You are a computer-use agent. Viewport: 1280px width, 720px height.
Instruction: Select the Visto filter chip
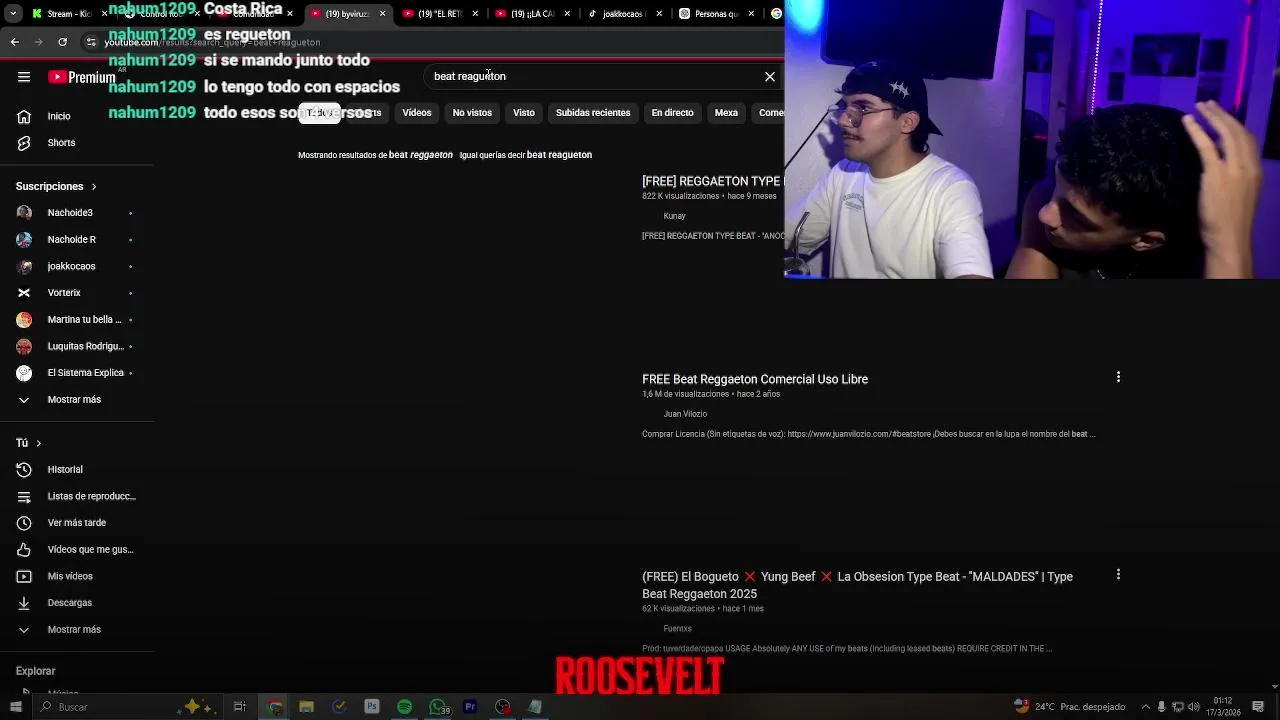pos(524,113)
